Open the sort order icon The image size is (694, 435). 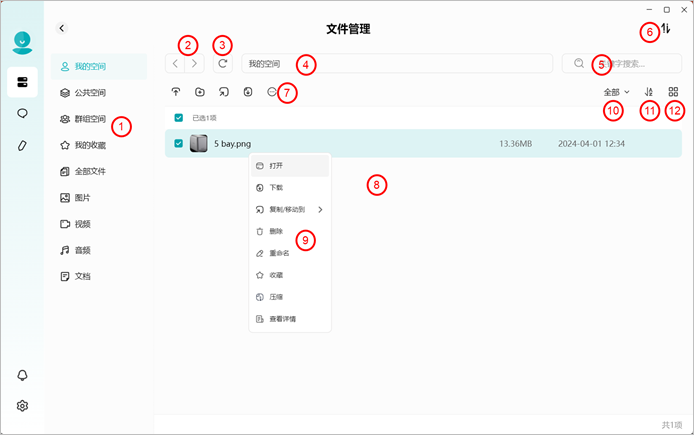coord(648,92)
